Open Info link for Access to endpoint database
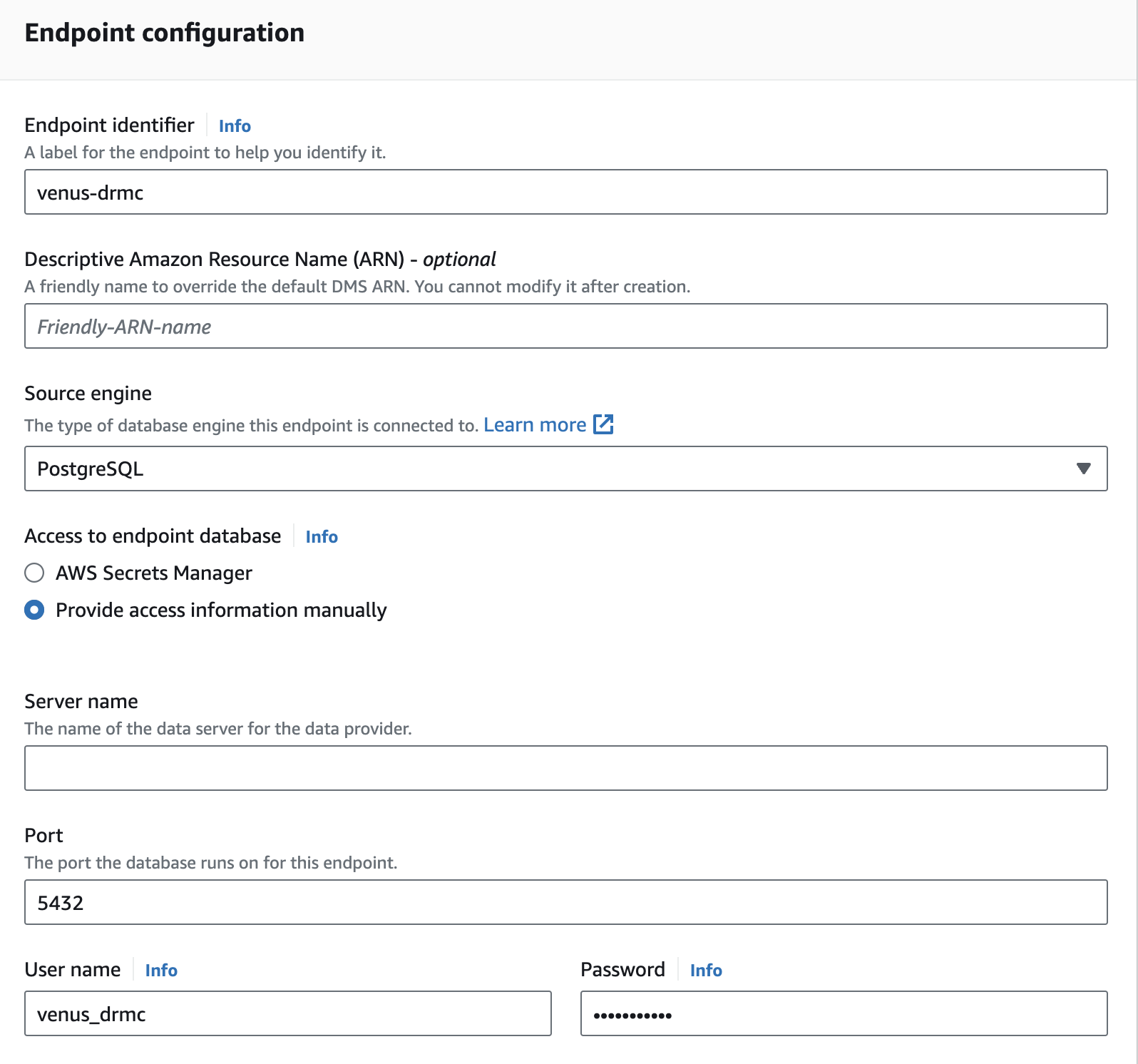The width and height of the screenshot is (1138, 1064). [322, 537]
